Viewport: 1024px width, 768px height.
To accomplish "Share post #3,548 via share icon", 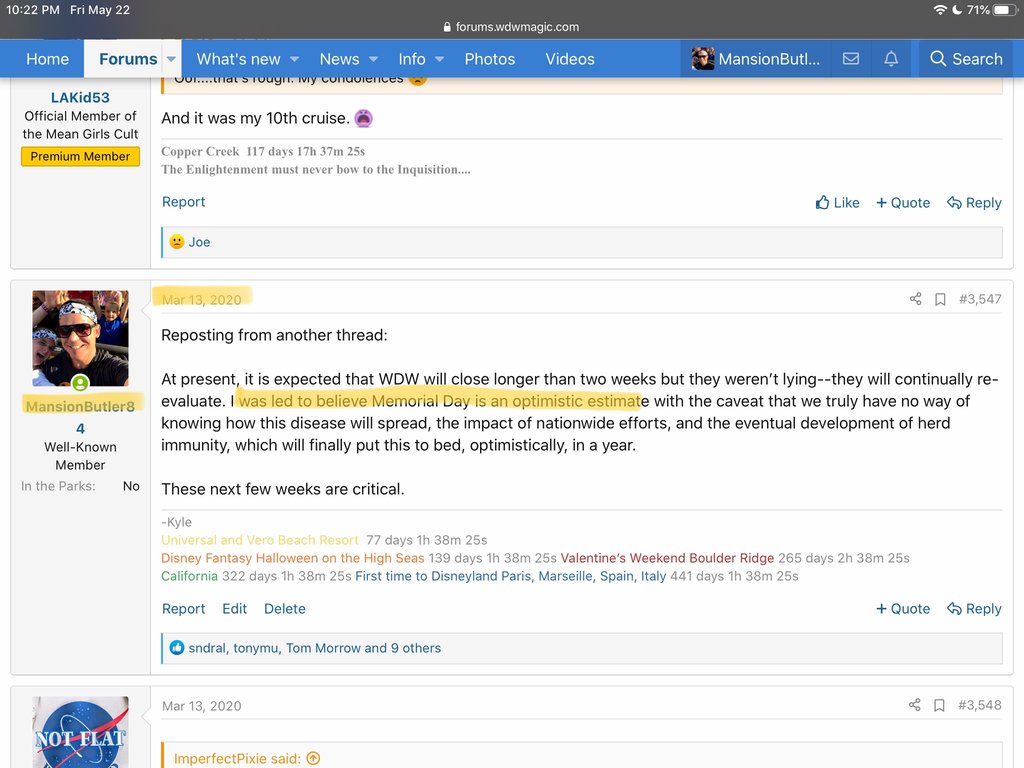I will coord(915,705).
